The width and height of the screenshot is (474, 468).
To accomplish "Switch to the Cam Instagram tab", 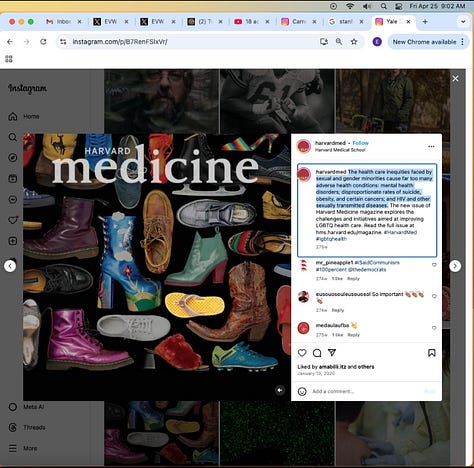I will tap(299, 22).
